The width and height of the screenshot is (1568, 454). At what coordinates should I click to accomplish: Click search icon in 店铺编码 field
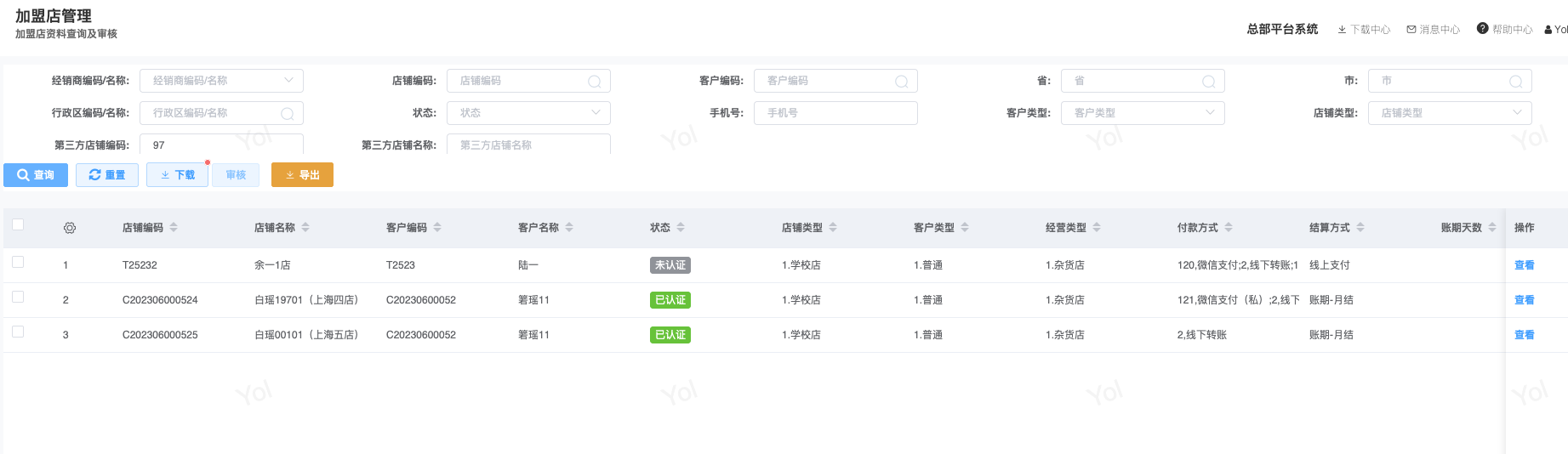tap(595, 82)
